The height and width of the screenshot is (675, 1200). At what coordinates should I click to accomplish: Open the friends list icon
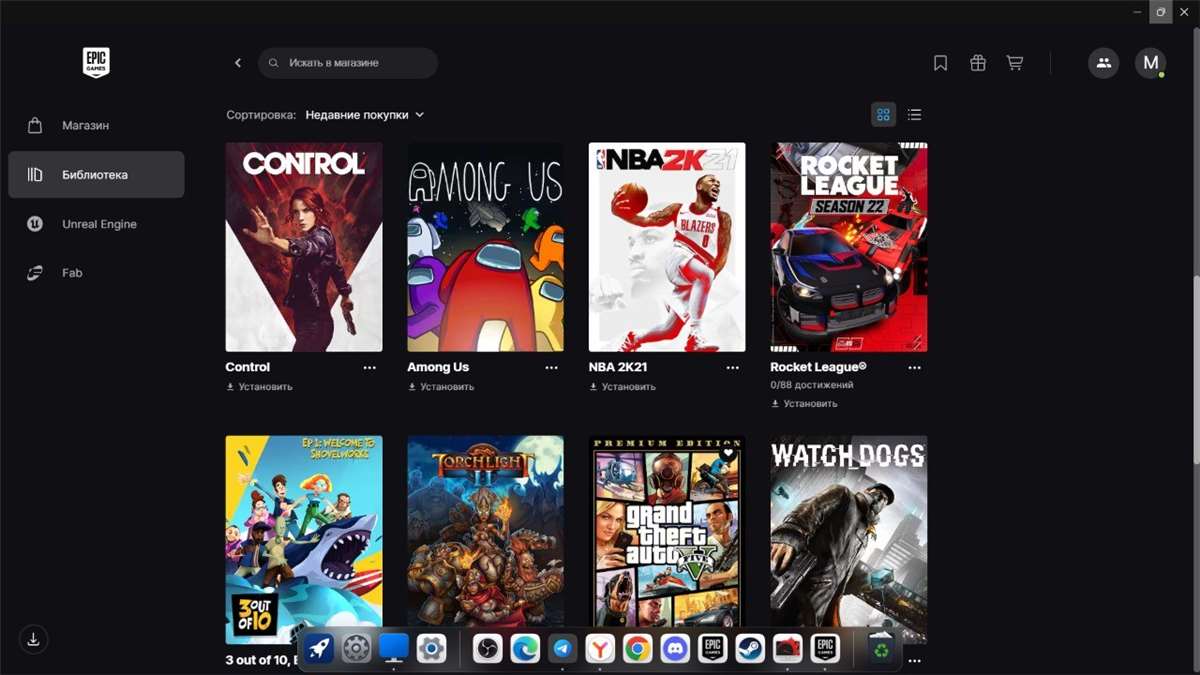(1104, 63)
